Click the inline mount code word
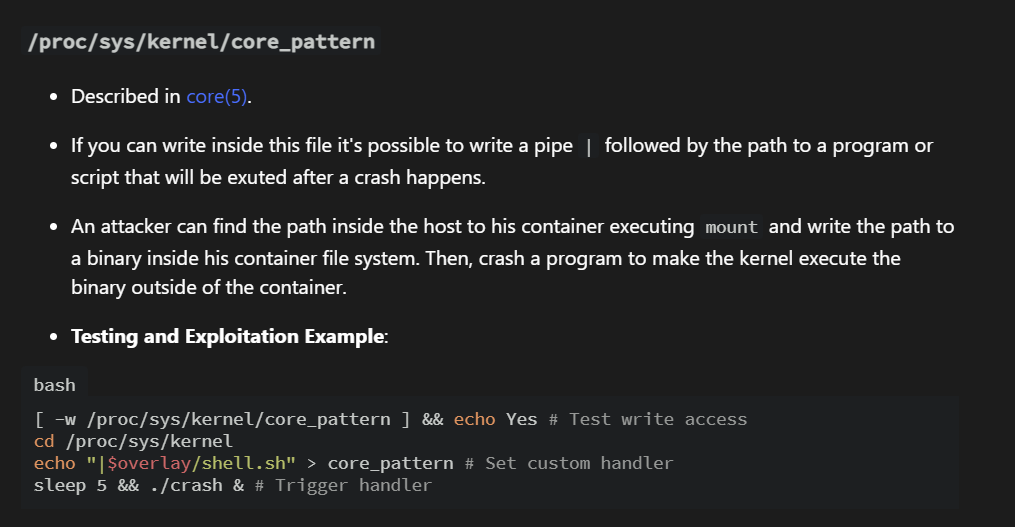1015x527 pixels. (731, 228)
